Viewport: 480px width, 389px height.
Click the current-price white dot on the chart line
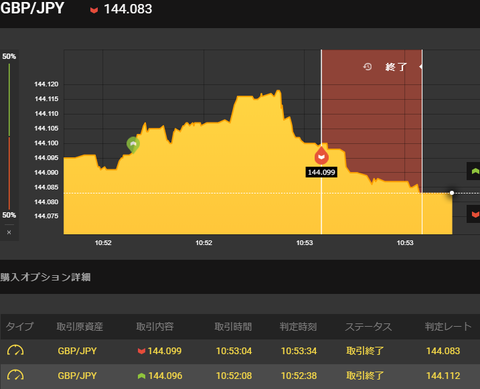click(x=452, y=193)
